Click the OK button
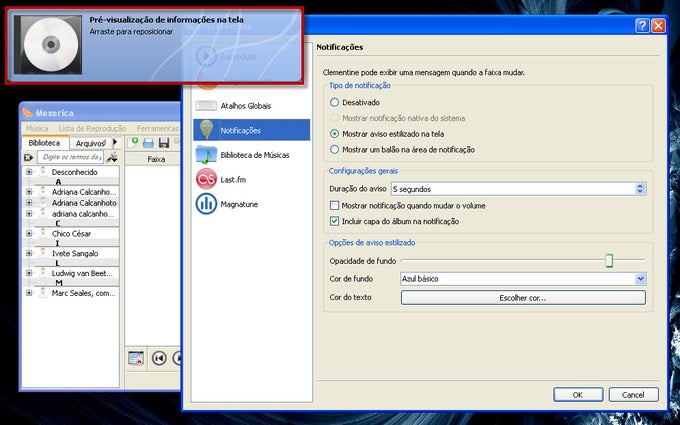Image resolution: width=680 pixels, height=425 pixels. tap(578, 395)
